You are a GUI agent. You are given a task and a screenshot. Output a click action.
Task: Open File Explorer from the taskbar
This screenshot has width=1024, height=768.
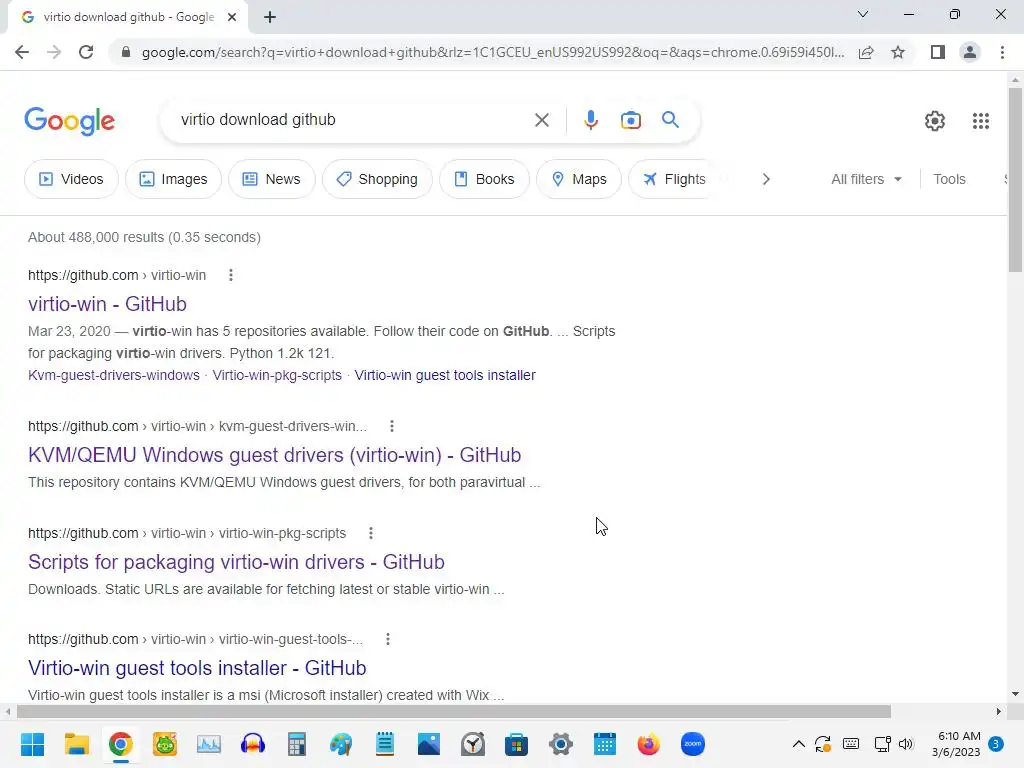[x=76, y=744]
